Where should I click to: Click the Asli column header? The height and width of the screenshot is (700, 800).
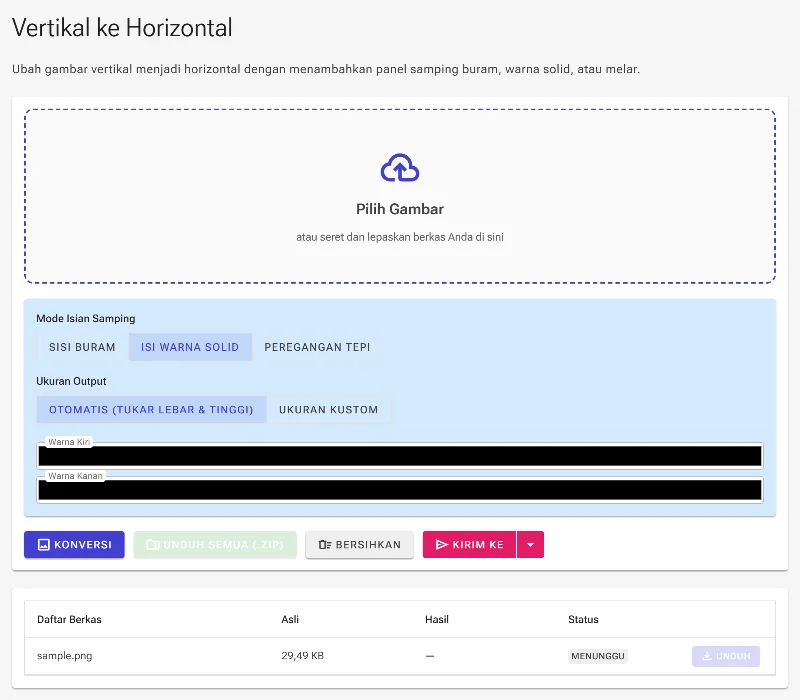(x=290, y=619)
